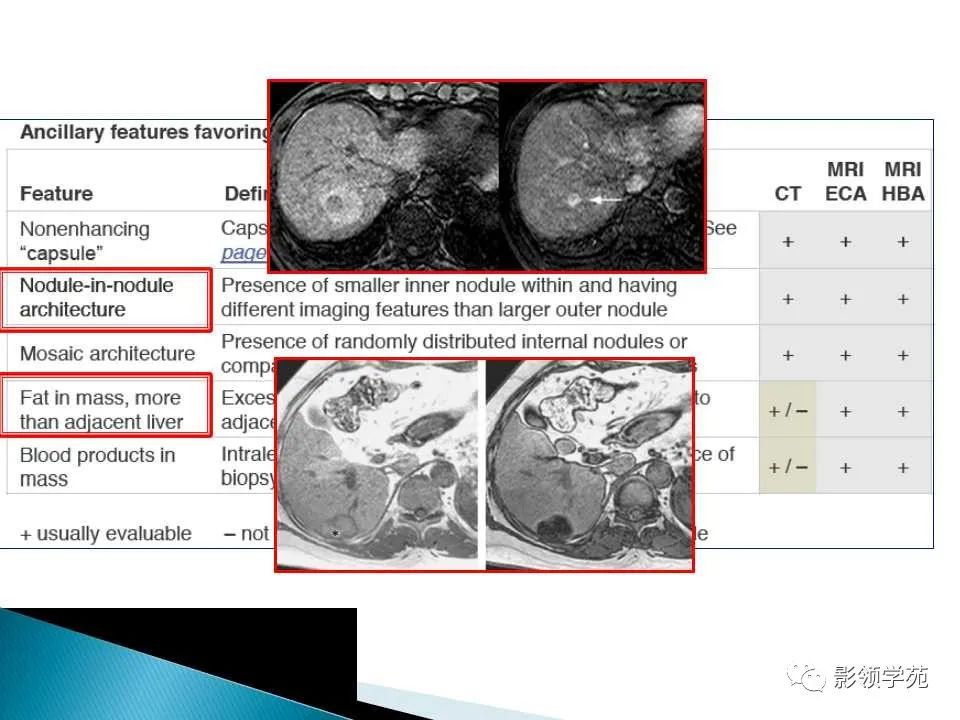
Task: Select the 'Nodule-in-nodule architecture' highlighted box
Action: (x=106, y=299)
